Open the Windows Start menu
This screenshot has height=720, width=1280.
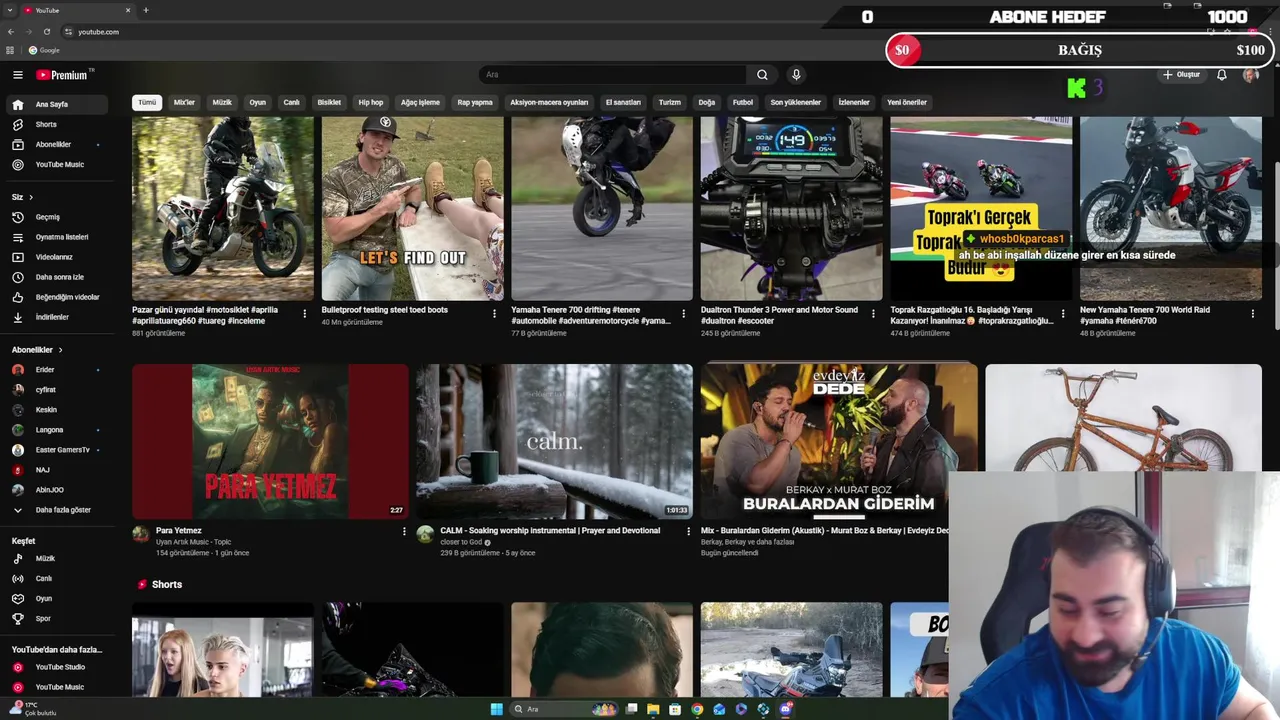coord(497,709)
